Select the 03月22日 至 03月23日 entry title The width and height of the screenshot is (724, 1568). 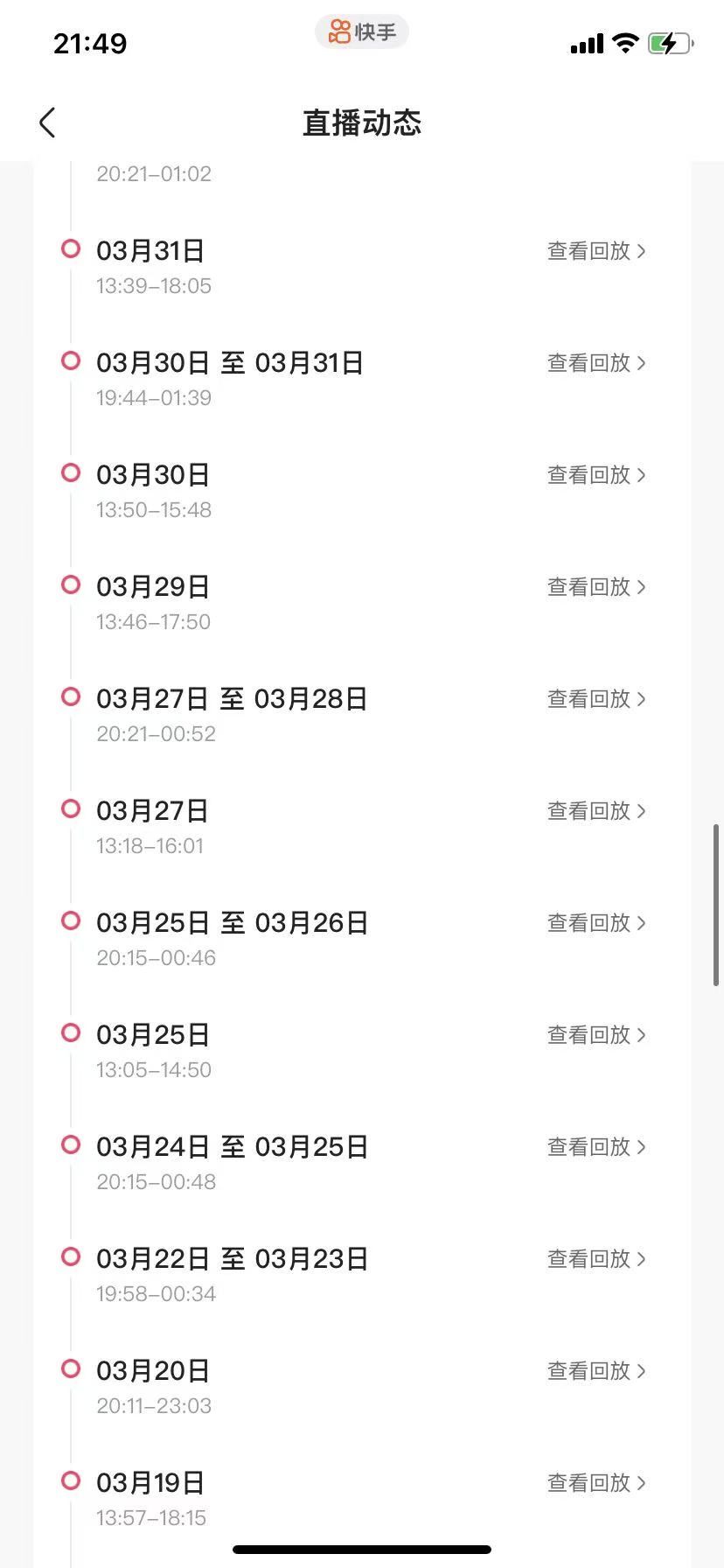point(232,1259)
